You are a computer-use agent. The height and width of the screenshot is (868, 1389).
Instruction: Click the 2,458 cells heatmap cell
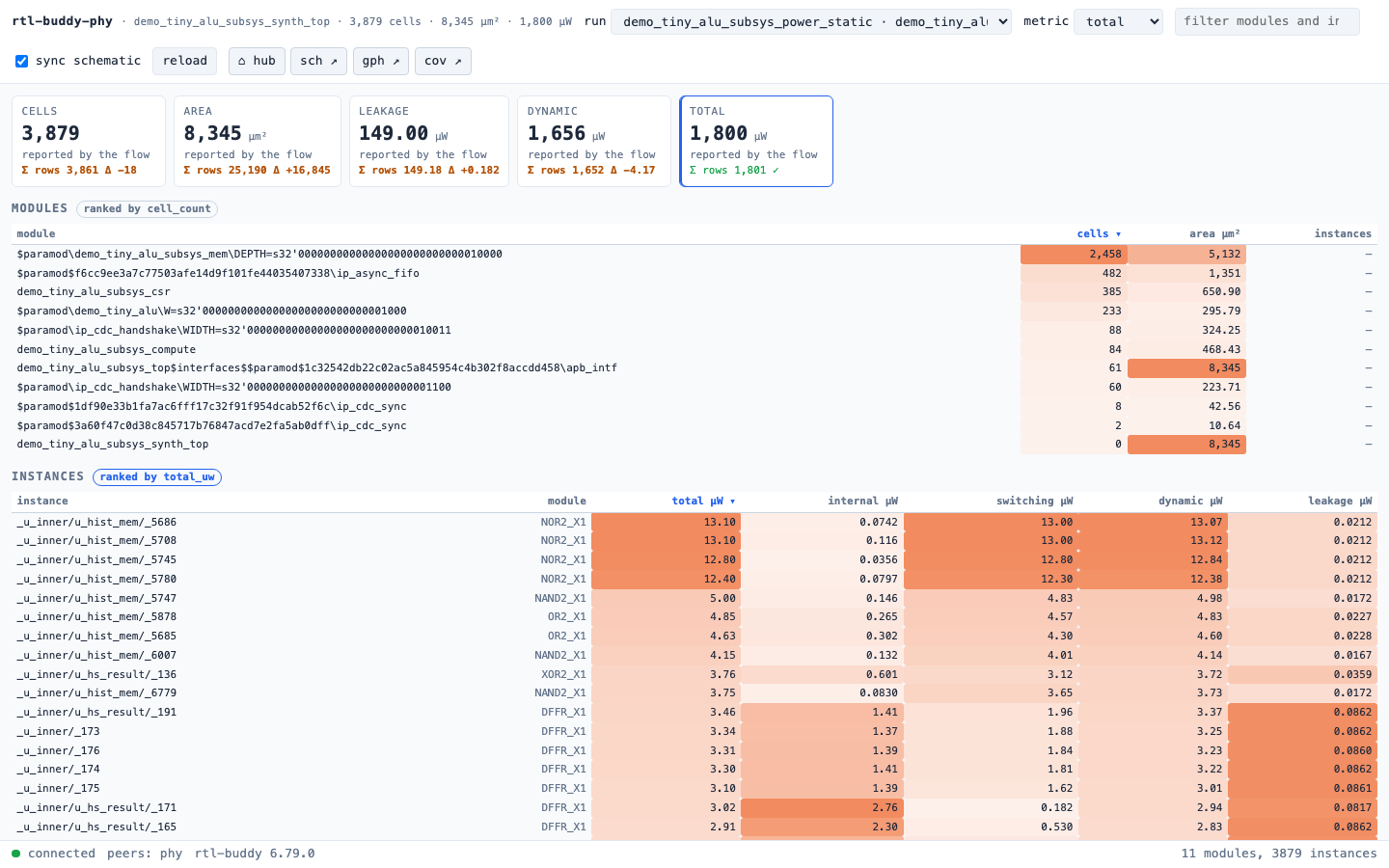point(1074,255)
